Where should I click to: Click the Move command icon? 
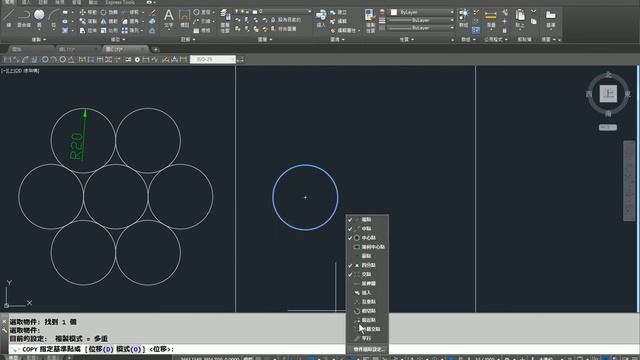coord(83,12)
